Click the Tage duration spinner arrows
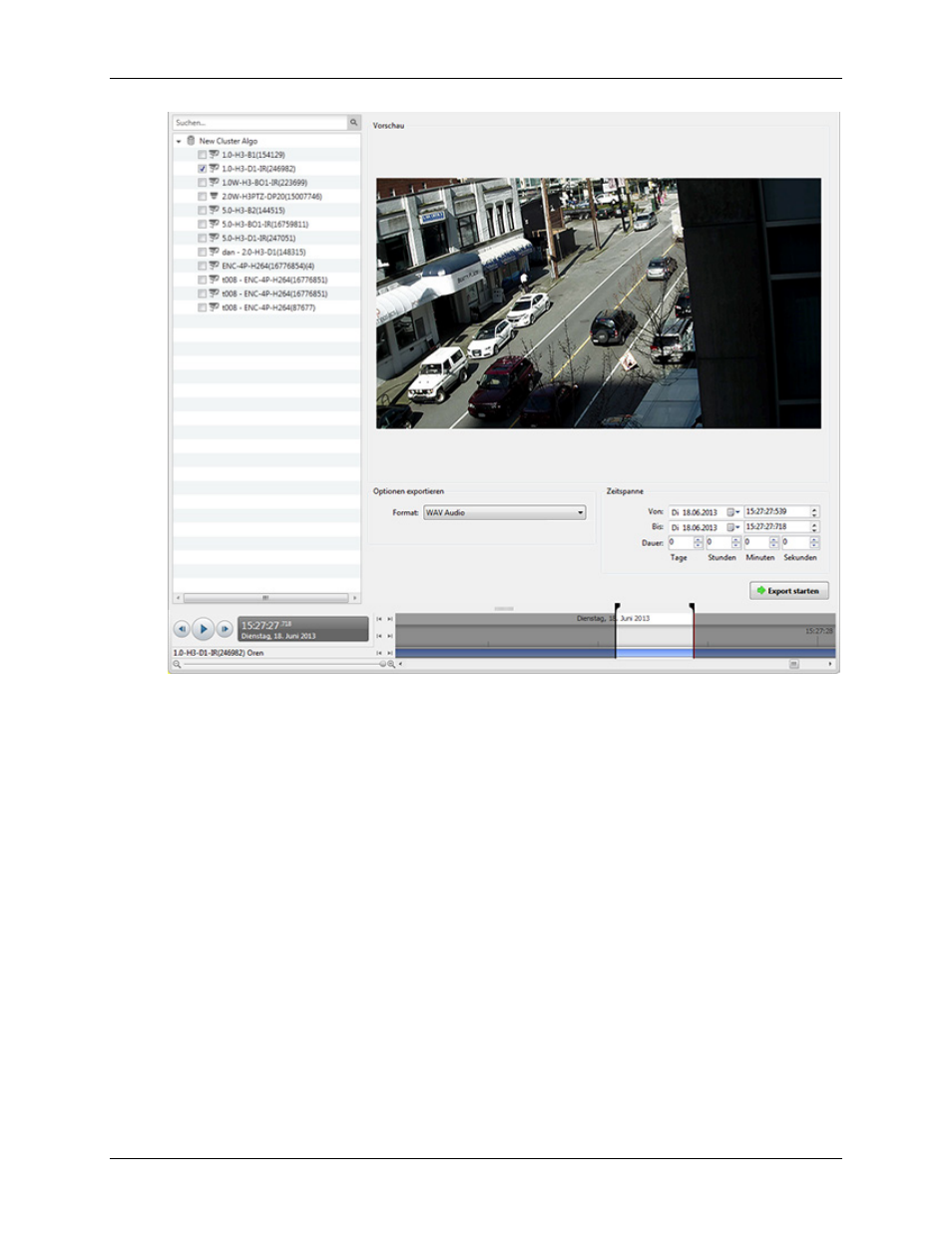This screenshot has height=1233, width=952. point(699,542)
